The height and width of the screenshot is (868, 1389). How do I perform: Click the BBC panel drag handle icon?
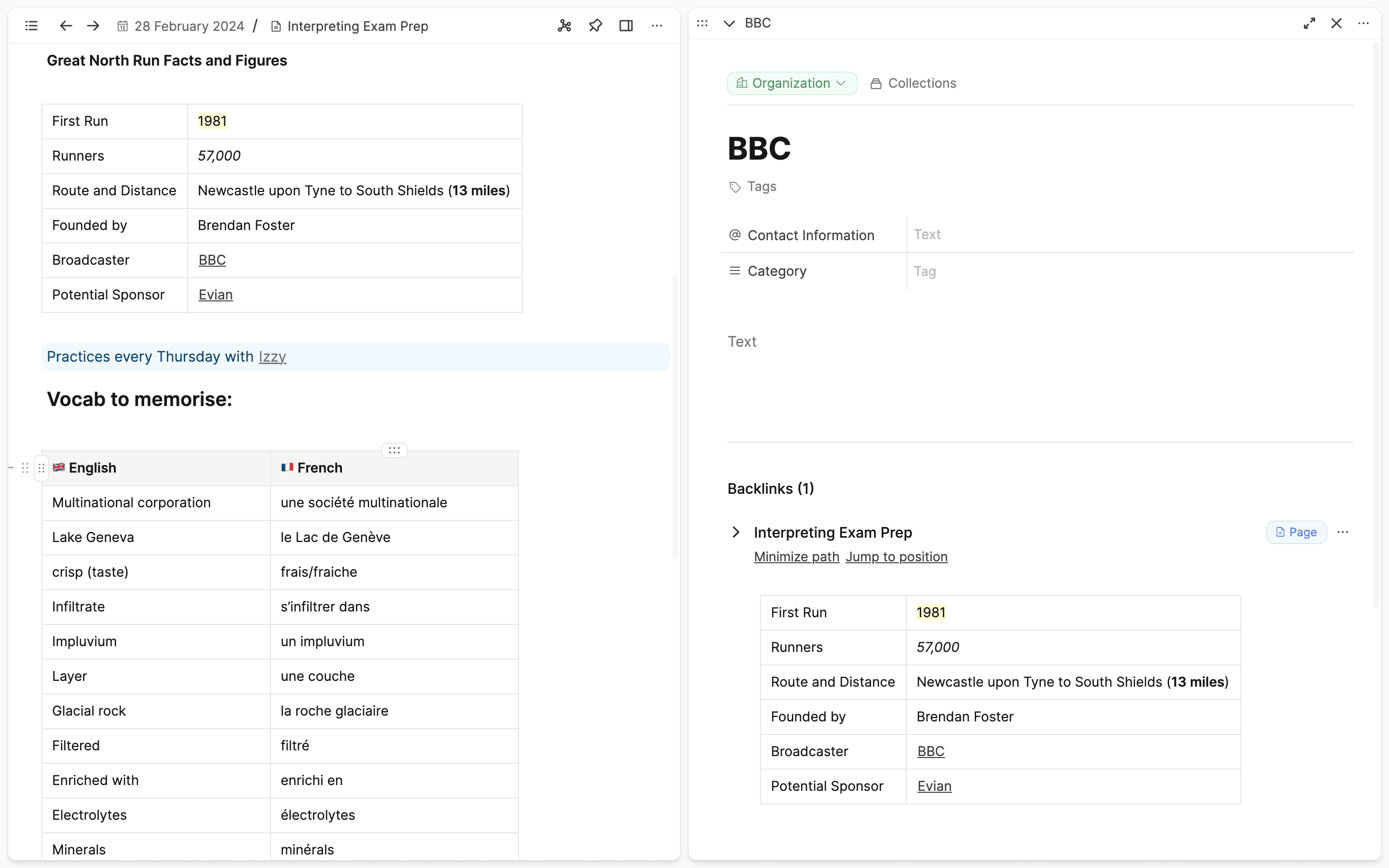click(x=702, y=24)
